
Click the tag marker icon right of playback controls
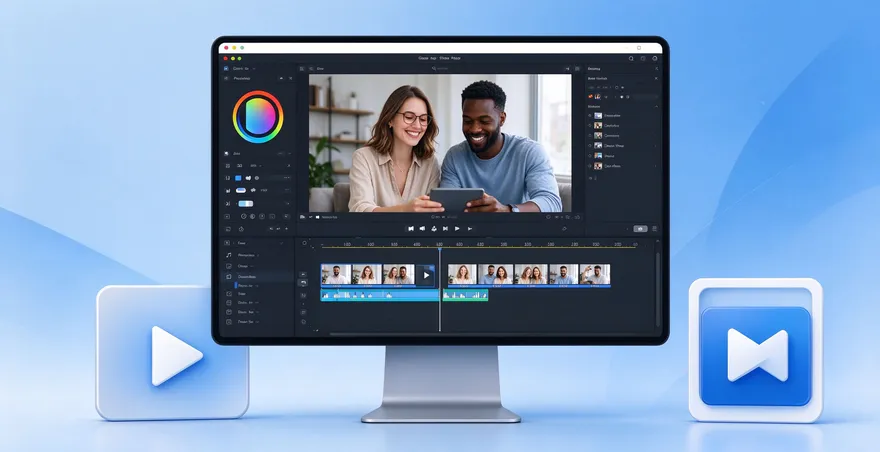(564, 229)
